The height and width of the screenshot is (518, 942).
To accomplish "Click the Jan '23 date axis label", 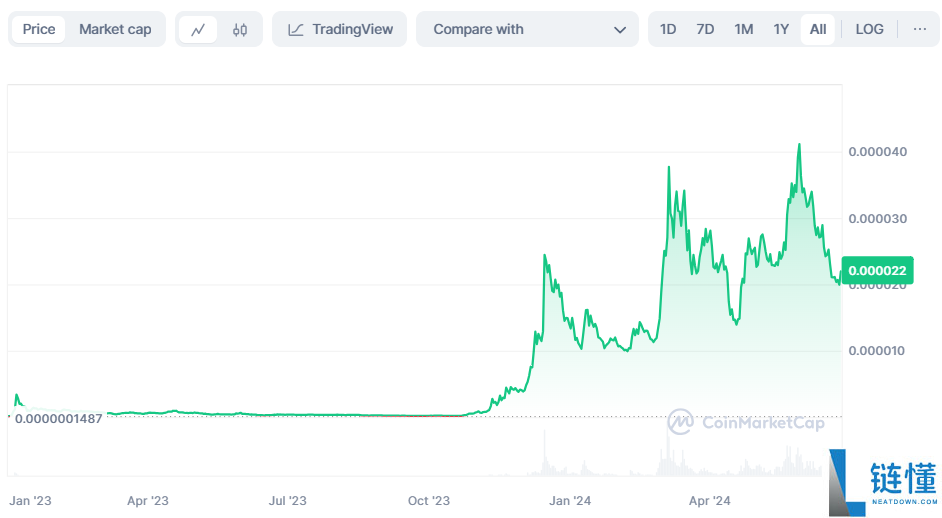I will click(30, 501).
